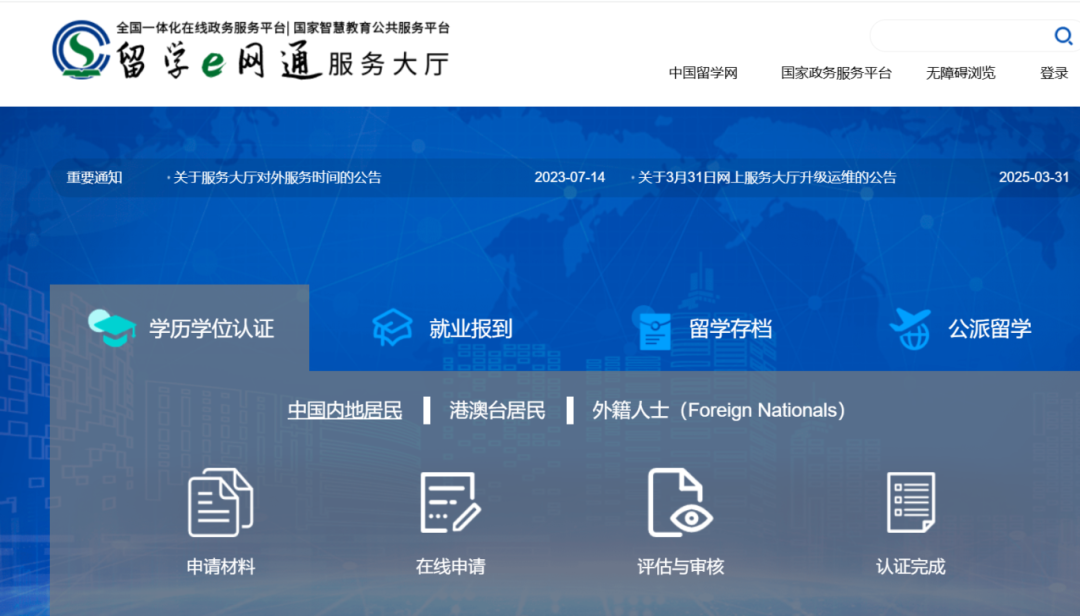Click the 登录 login link
The height and width of the screenshot is (616, 1080).
tap(1054, 73)
